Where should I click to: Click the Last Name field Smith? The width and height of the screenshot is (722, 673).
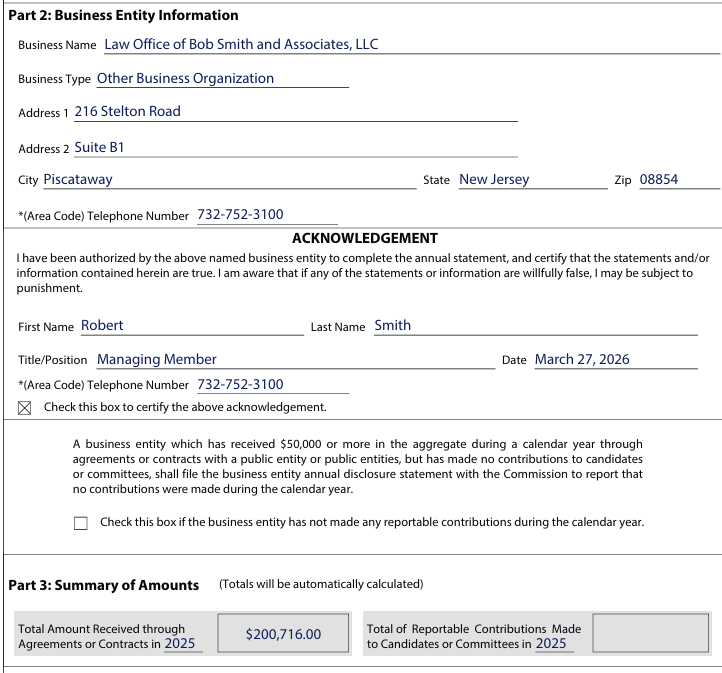pos(536,325)
